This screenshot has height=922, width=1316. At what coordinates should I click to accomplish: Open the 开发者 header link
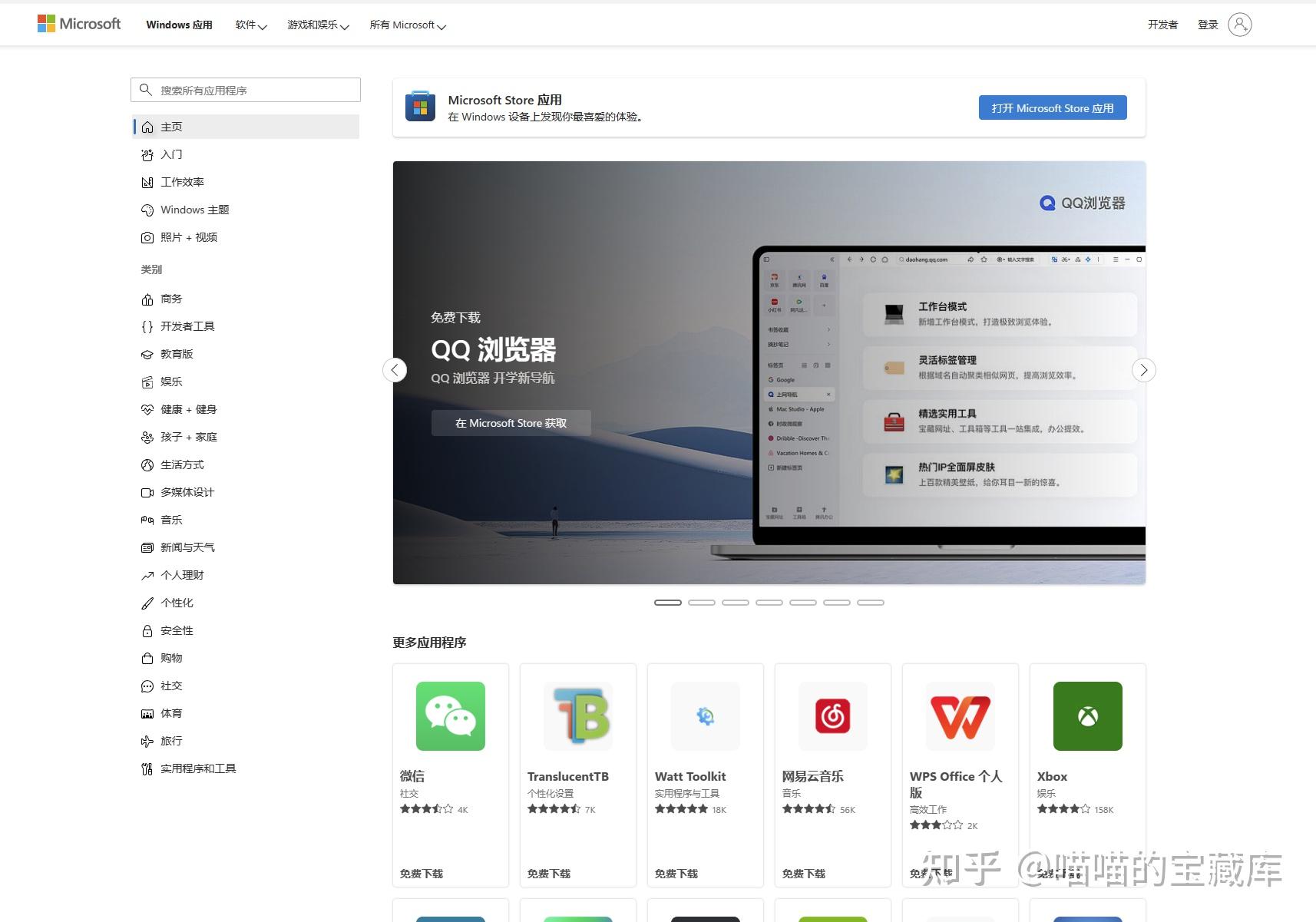click(1163, 25)
